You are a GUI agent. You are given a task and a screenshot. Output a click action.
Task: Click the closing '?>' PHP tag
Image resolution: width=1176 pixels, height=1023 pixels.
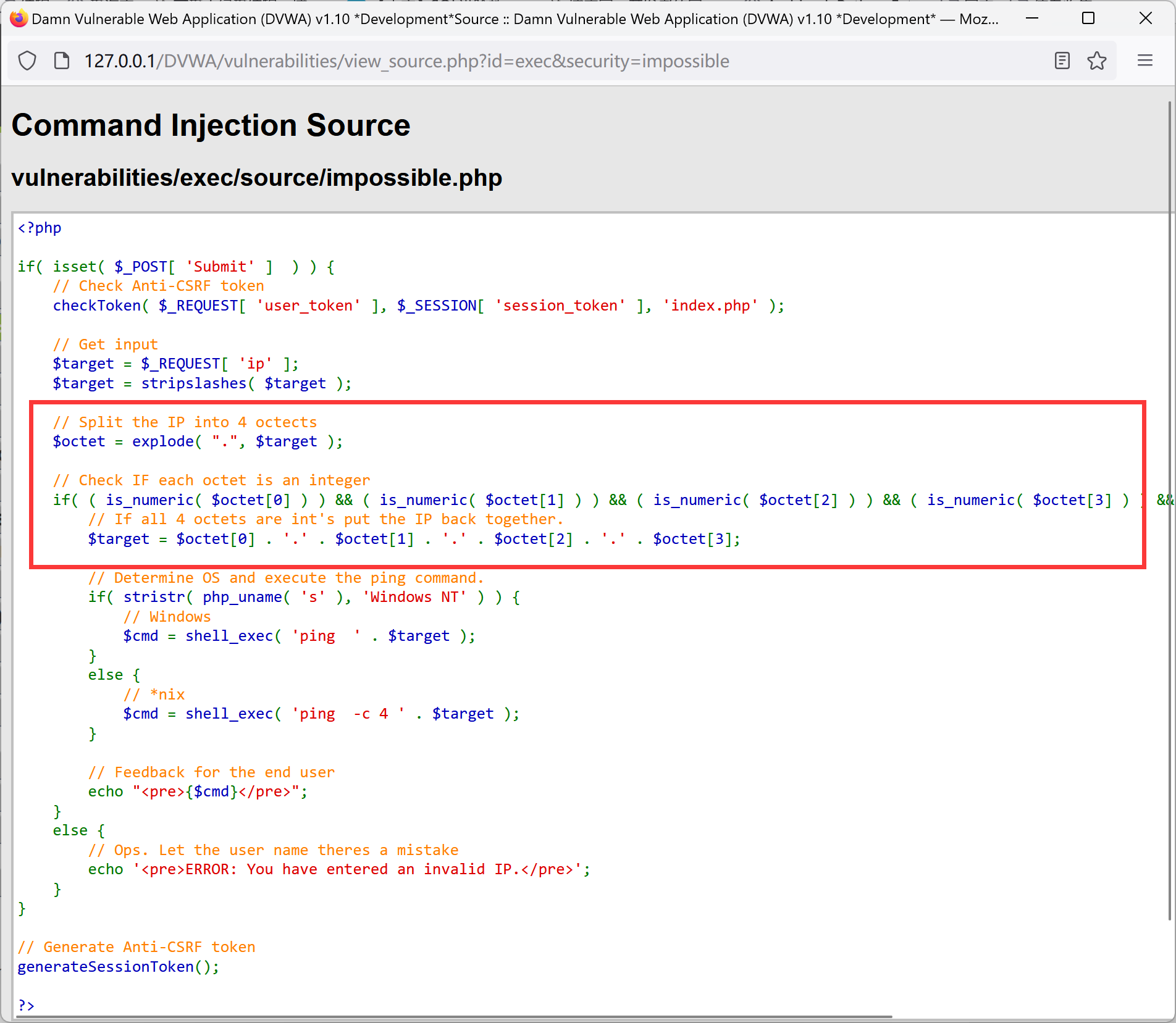(x=26, y=1006)
